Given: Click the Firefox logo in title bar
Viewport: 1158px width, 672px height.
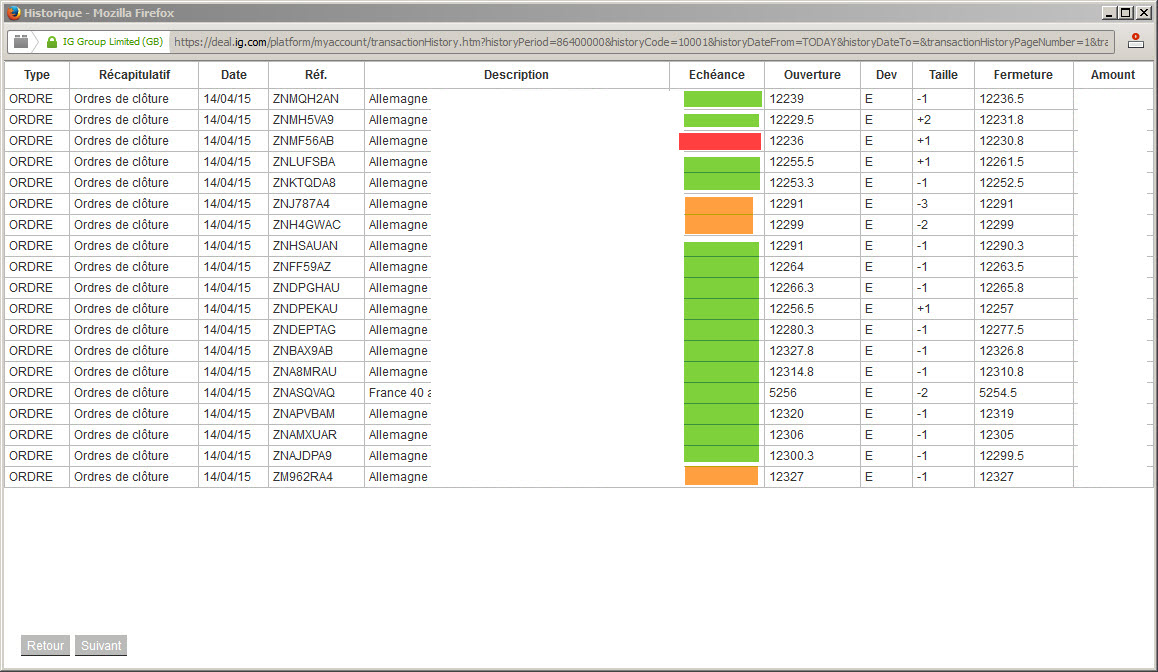Looking at the screenshot, I should tap(13, 13).
